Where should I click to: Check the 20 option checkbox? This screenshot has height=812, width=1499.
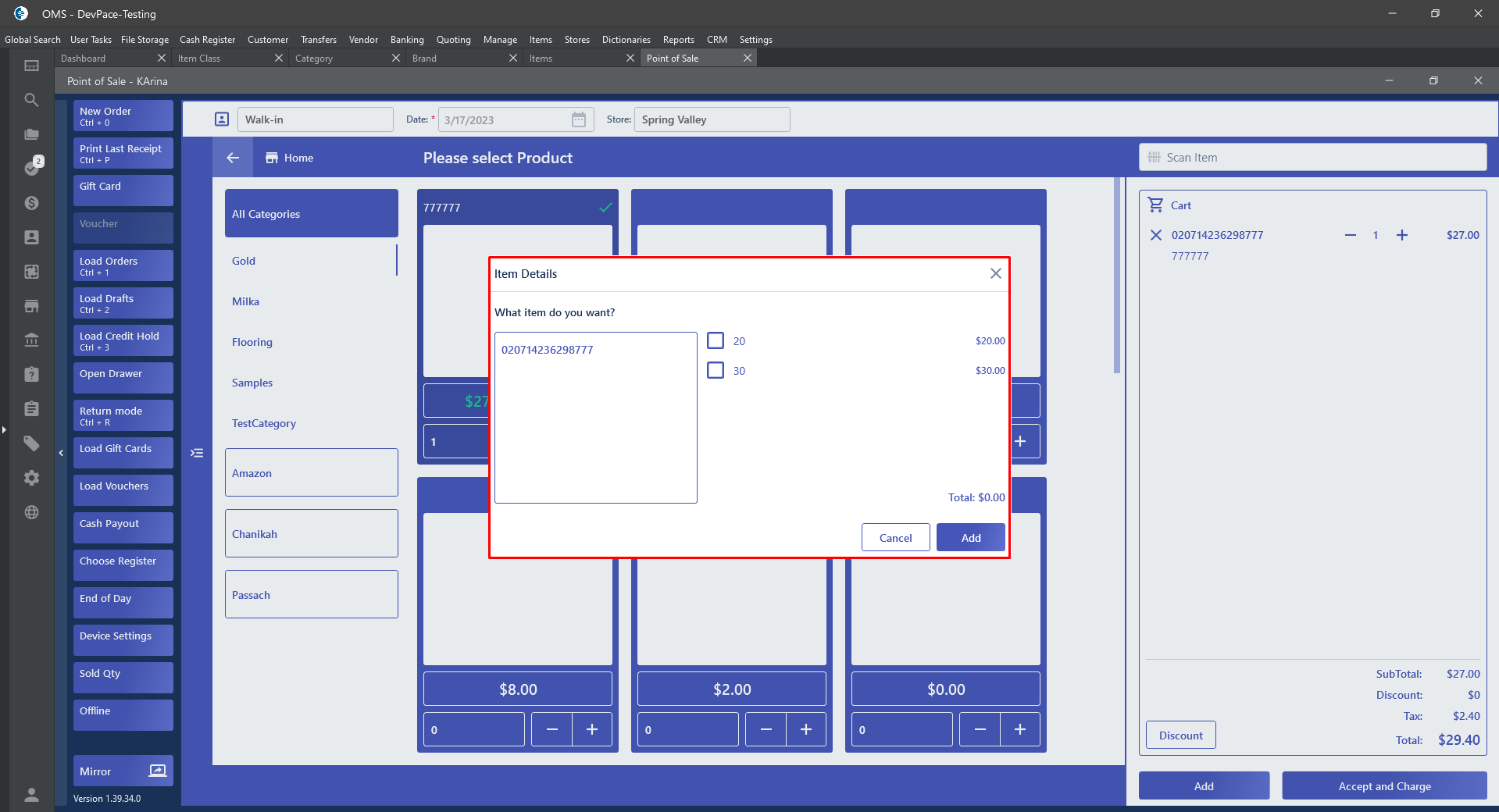pyautogui.click(x=716, y=340)
